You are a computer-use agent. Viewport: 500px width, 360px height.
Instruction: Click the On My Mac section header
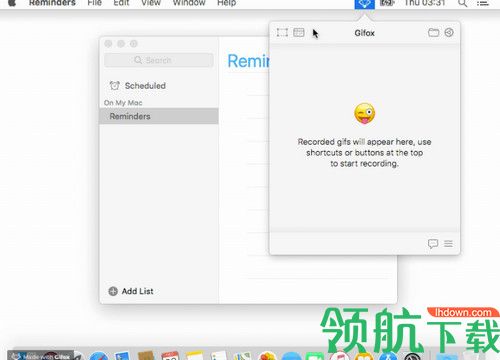[x=123, y=103]
